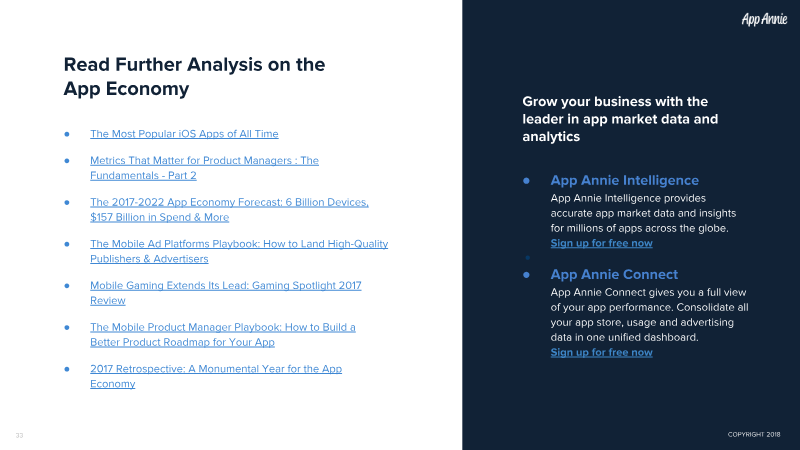Click the Copyright 2018 footer text

pos(760,435)
